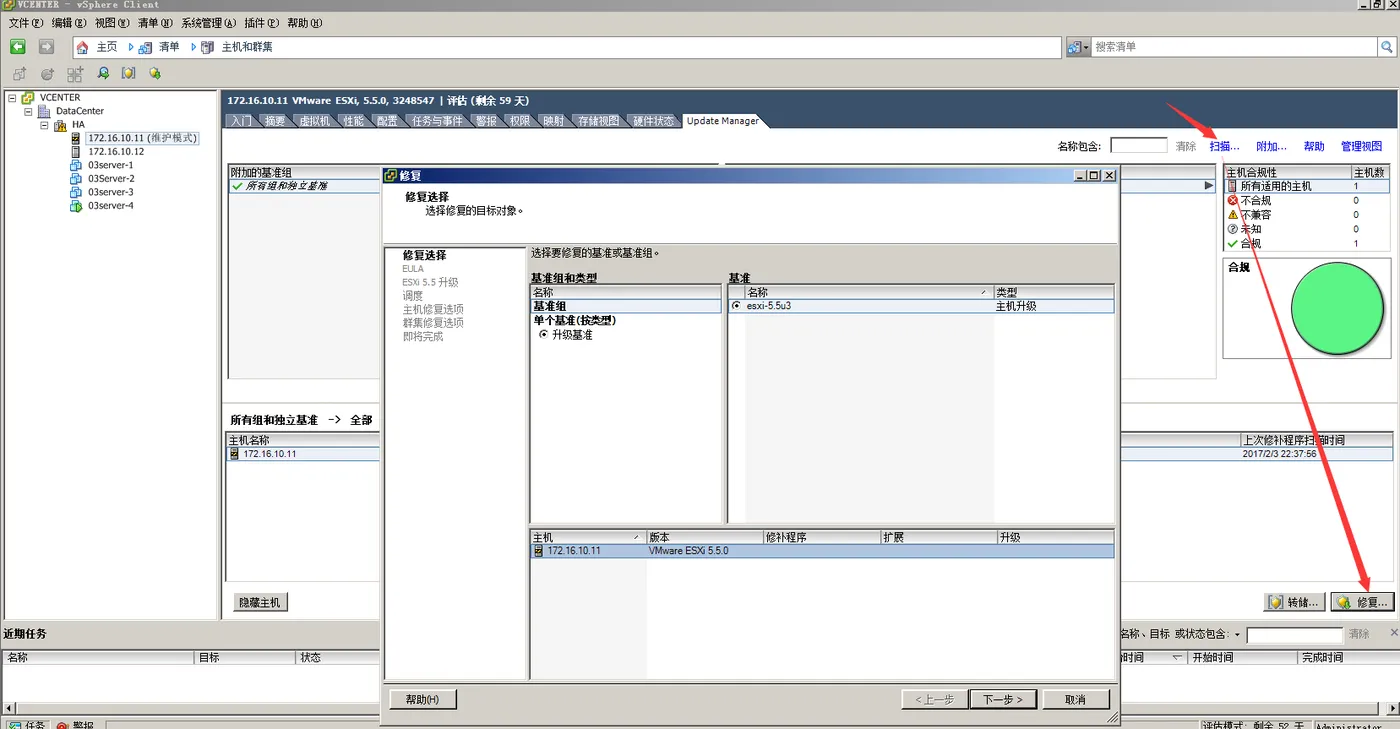
Task: Click host icon beside 172.16.10.12 in tree
Action: point(76,152)
